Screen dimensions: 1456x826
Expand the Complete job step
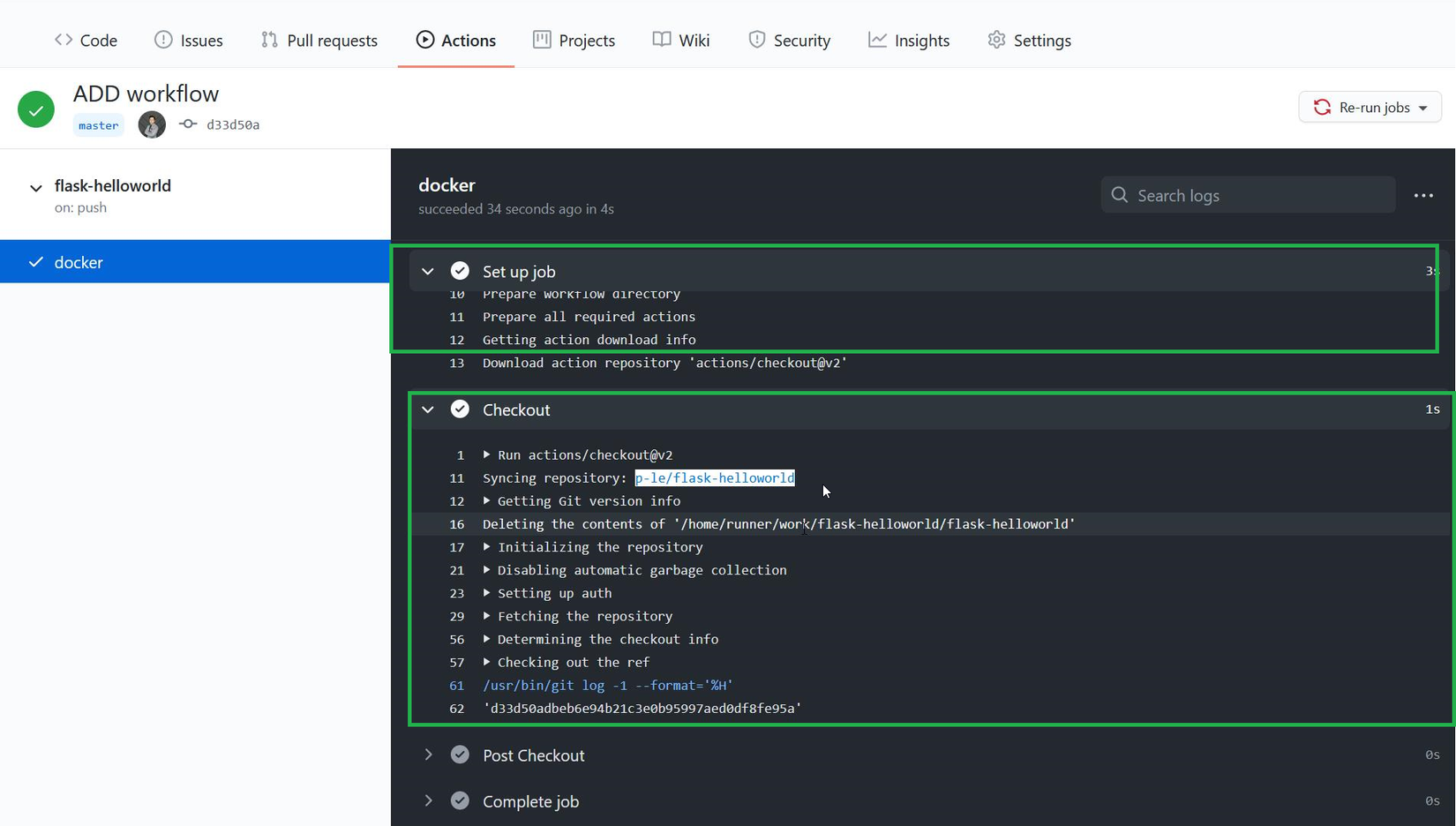(428, 801)
